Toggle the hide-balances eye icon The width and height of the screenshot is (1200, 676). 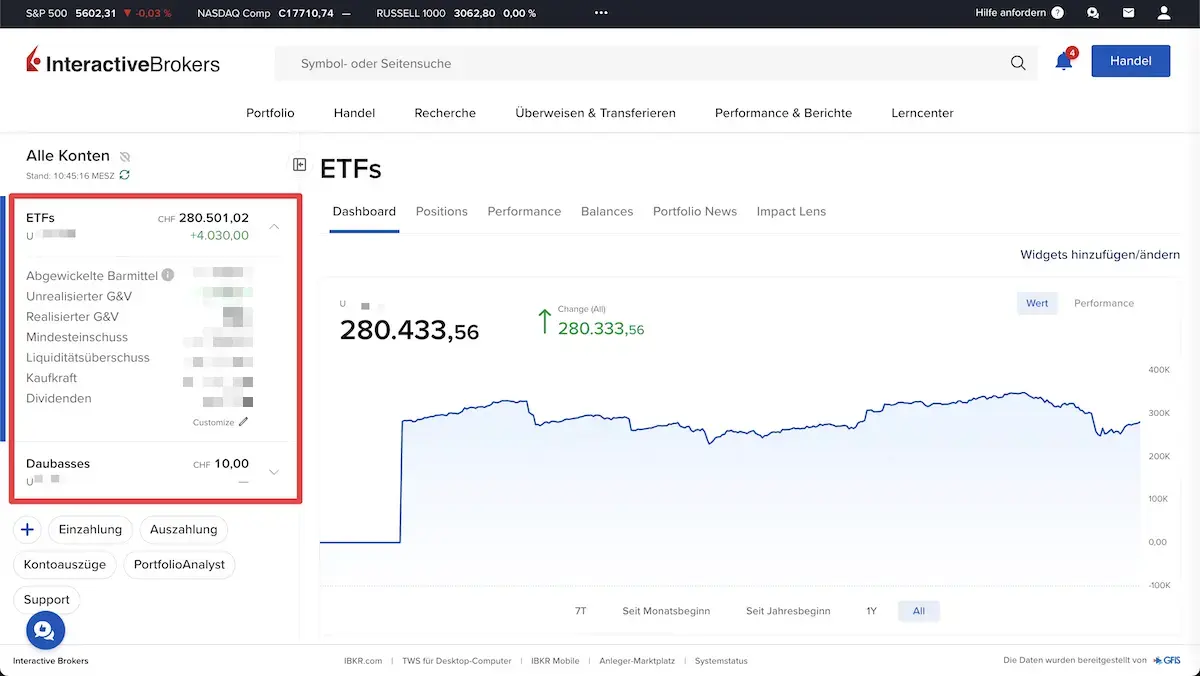pyautogui.click(x=125, y=157)
